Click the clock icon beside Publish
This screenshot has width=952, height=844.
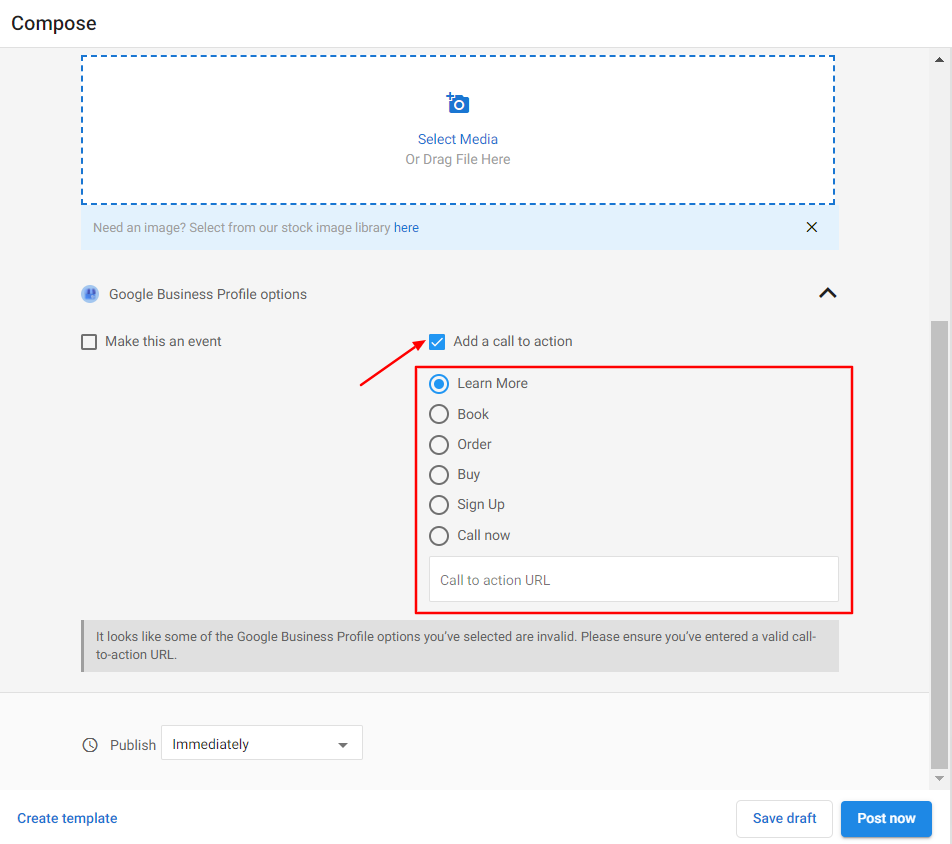click(x=90, y=745)
